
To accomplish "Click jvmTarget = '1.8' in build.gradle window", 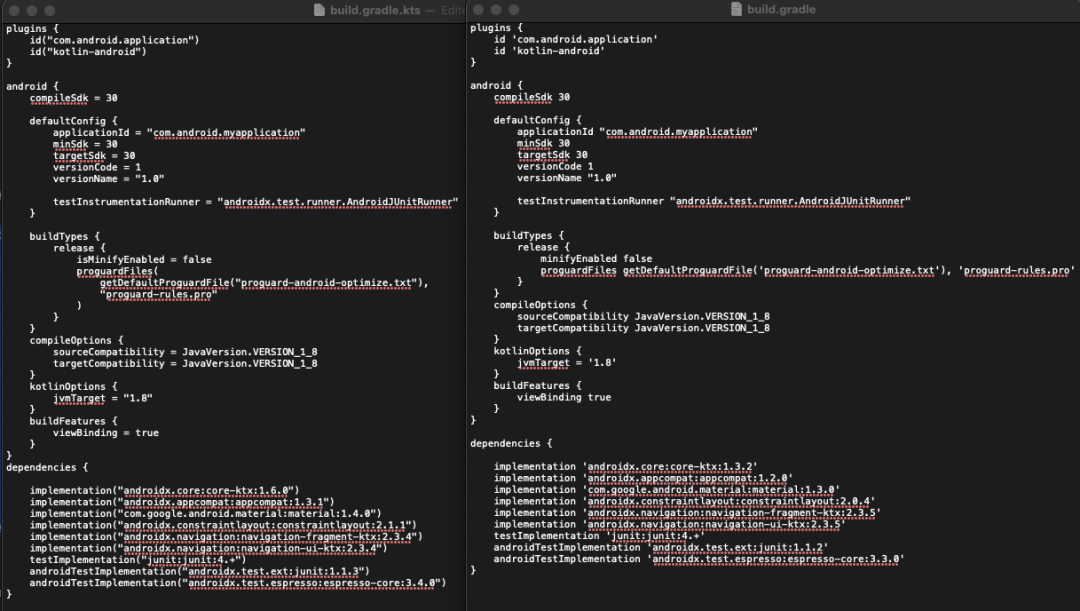I will [x=567, y=363].
